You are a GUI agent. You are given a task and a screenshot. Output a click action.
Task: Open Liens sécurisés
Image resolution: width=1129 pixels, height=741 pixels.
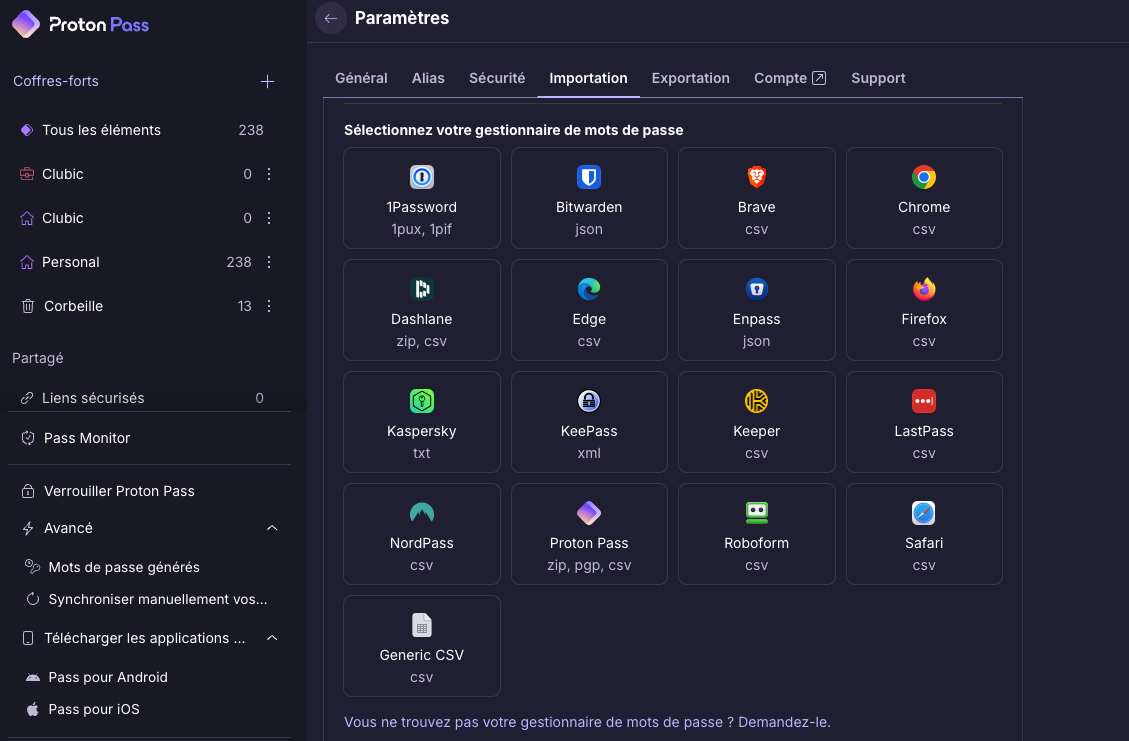pyautogui.click(x=93, y=398)
